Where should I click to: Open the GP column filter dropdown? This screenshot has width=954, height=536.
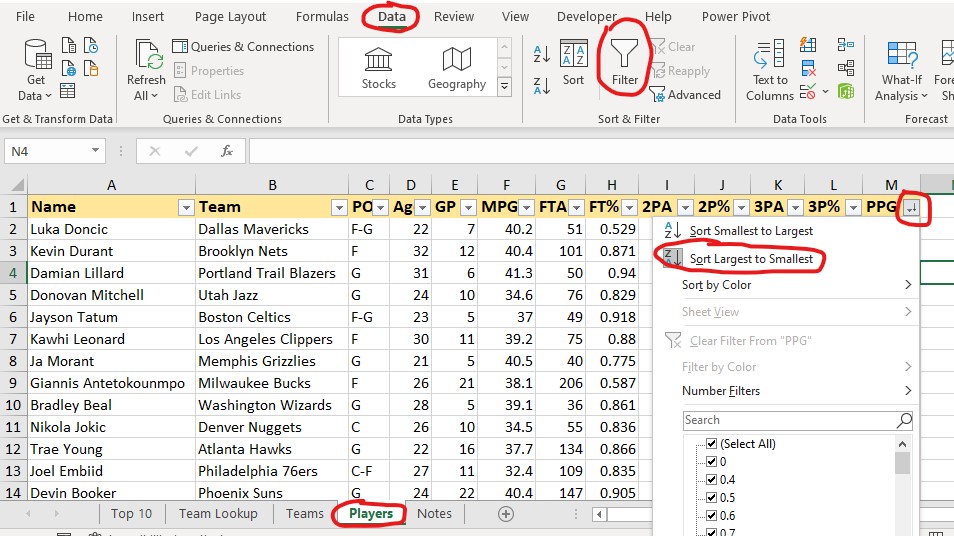click(x=468, y=207)
